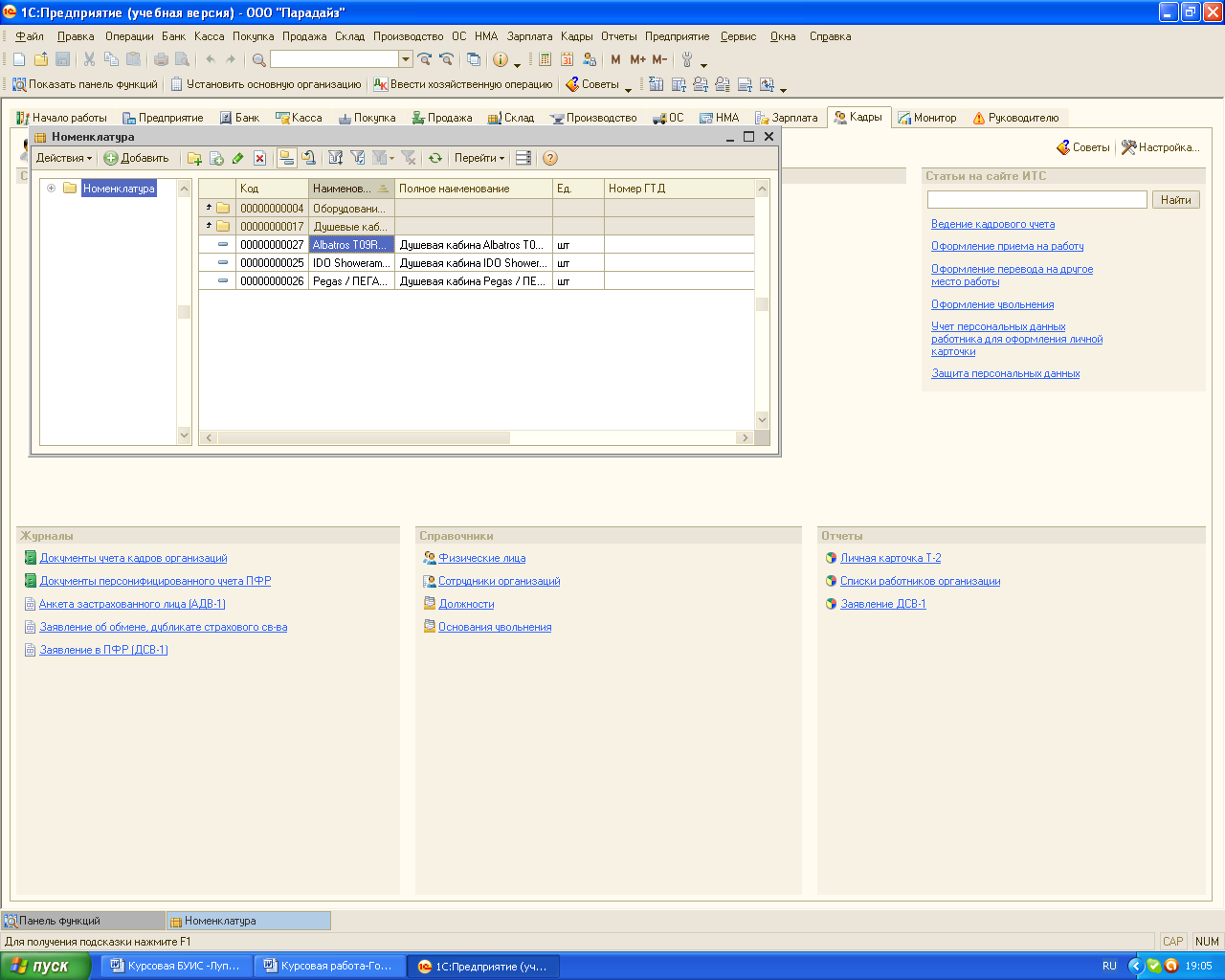This screenshot has width=1225, height=980.
Task: Click the Найти button
Action: (1175, 200)
